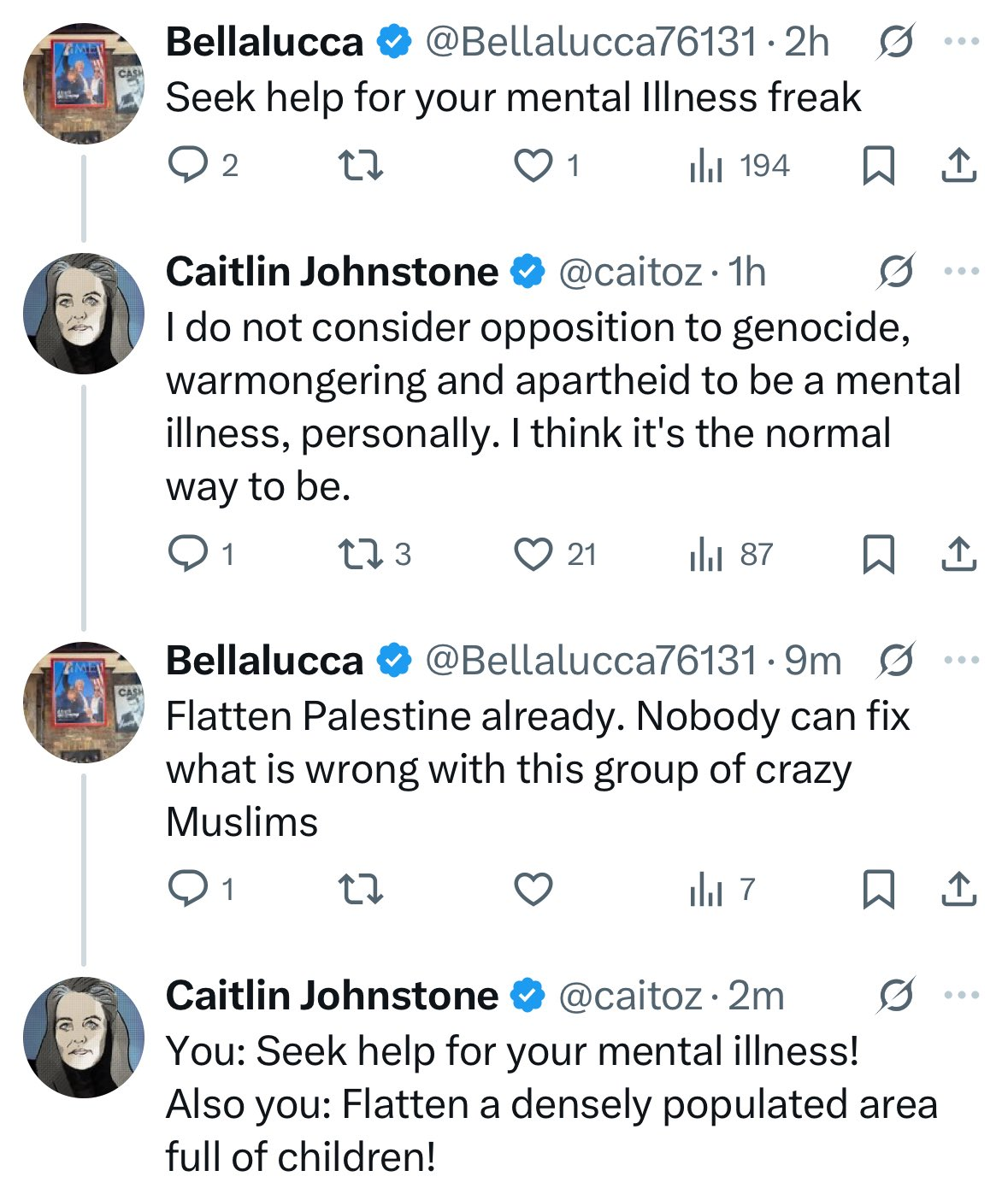Open Caitlin Johnstone's profile picture
1008x1200 pixels.
coord(83,313)
